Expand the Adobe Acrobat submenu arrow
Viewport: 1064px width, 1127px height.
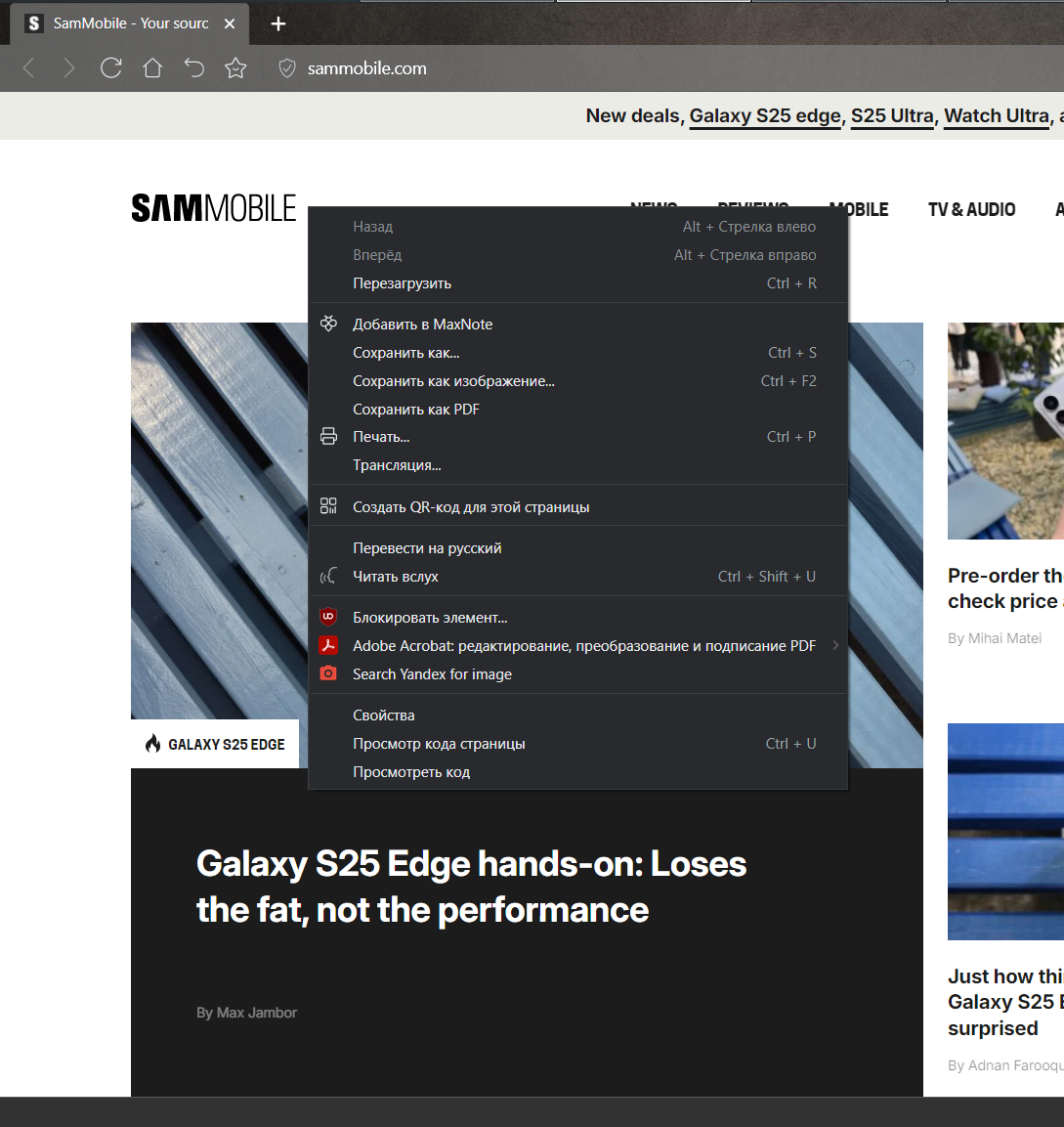pos(835,645)
